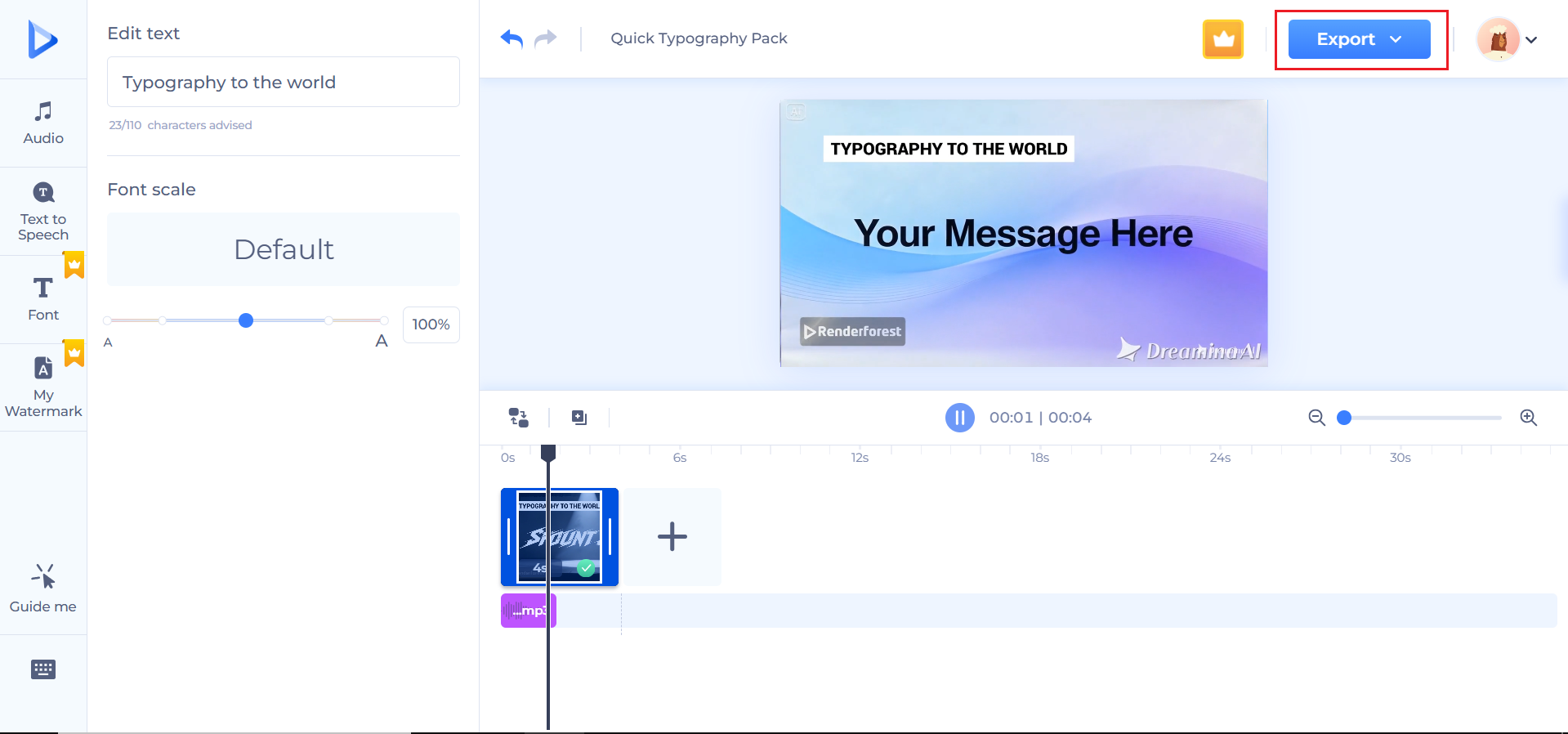Image resolution: width=1568 pixels, height=734 pixels.
Task: Click the 24s mark on timeline ruler
Action: coord(1220,458)
